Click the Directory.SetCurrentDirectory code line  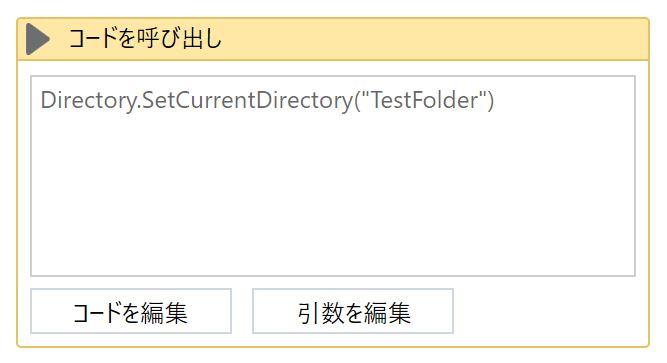pyautogui.click(x=267, y=100)
